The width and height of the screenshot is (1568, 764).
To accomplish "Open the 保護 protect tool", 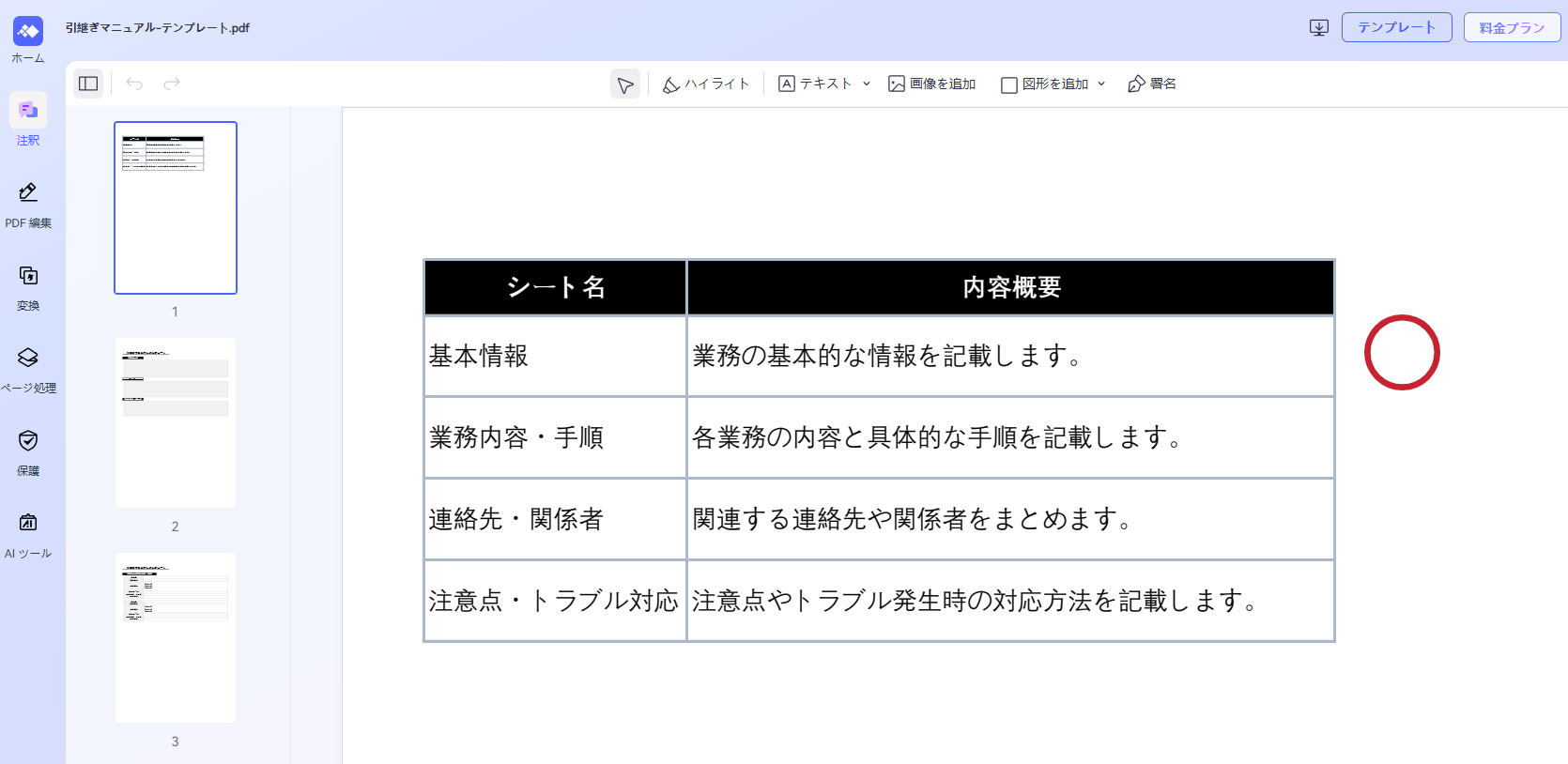I will pyautogui.click(x=28, y=452).
